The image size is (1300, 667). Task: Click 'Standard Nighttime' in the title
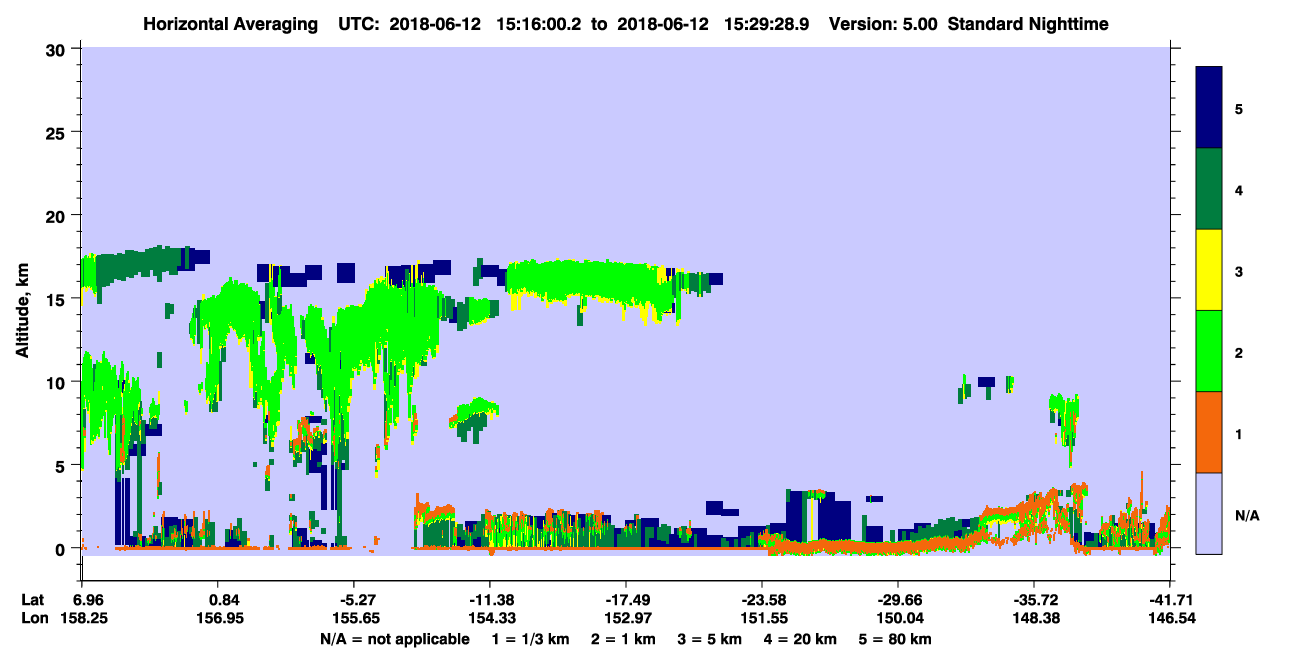point(1028,23)
